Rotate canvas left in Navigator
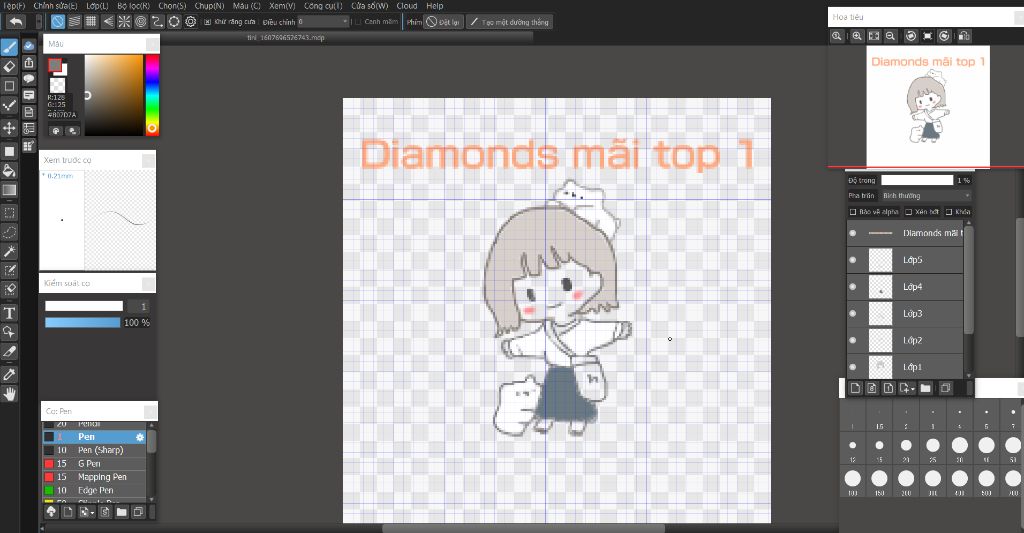Image resolution: width=1024 pixels, height=533 pixels. pyautogui.click(x=910, y=36)
